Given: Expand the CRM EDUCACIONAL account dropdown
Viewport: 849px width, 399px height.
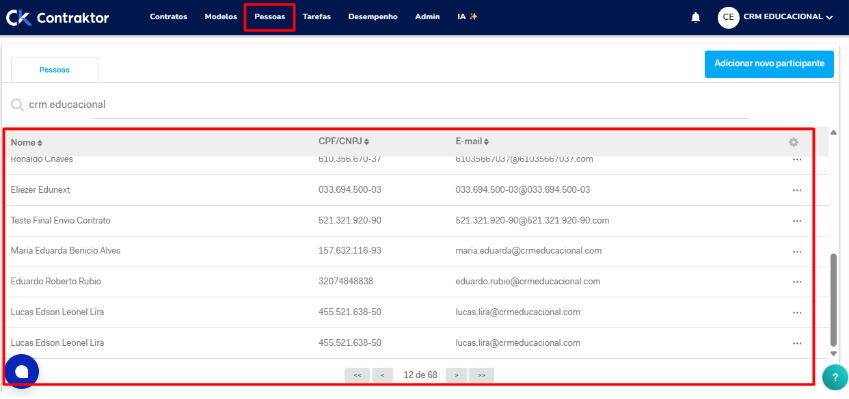Looking at the screenshot, I should tap(788, 17).
